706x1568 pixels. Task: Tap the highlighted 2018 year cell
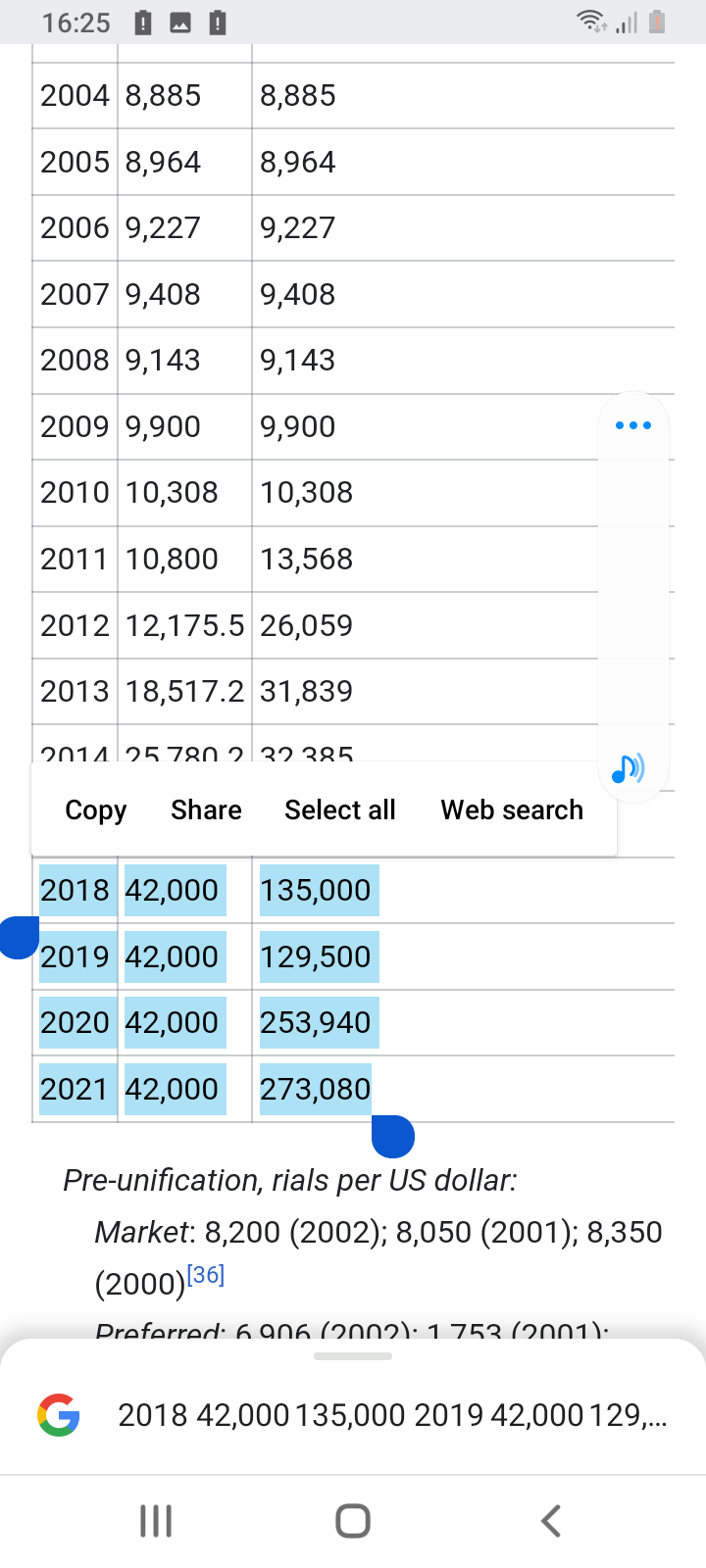click(x=75, y=890)
